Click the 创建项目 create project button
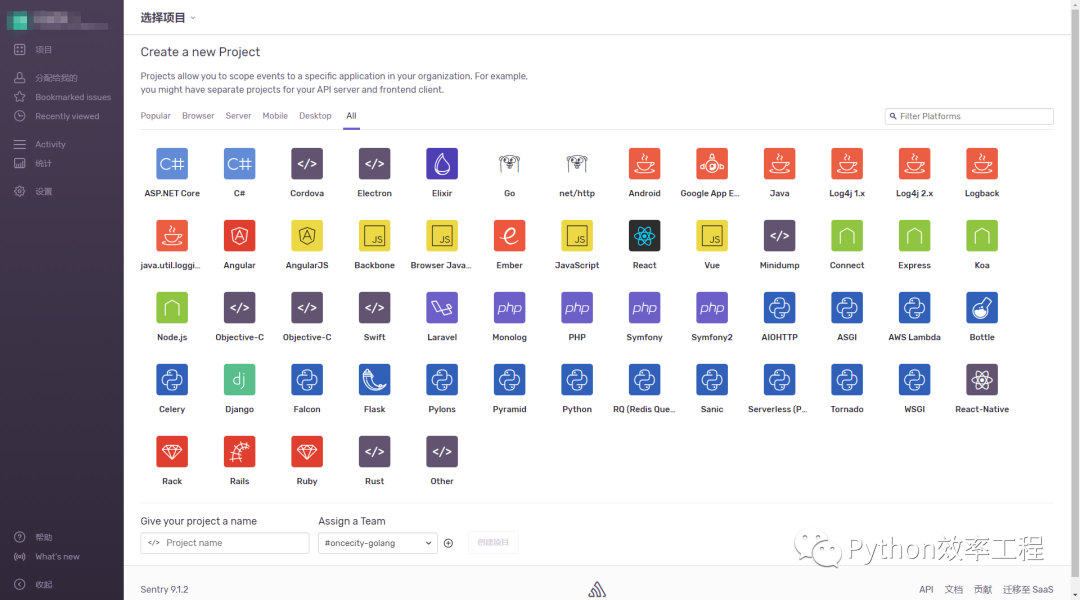The image size is (1080, 600). [x=493, y=543]
